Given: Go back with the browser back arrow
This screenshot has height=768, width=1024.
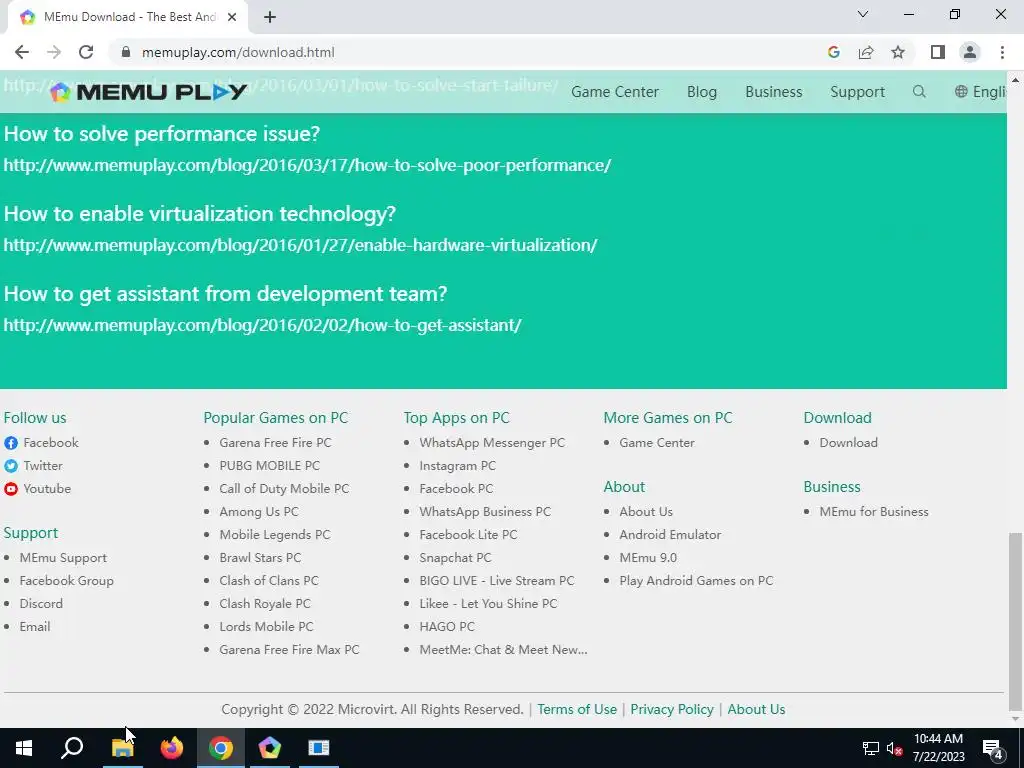Looking at the screenshot, I should pos(22,52).
